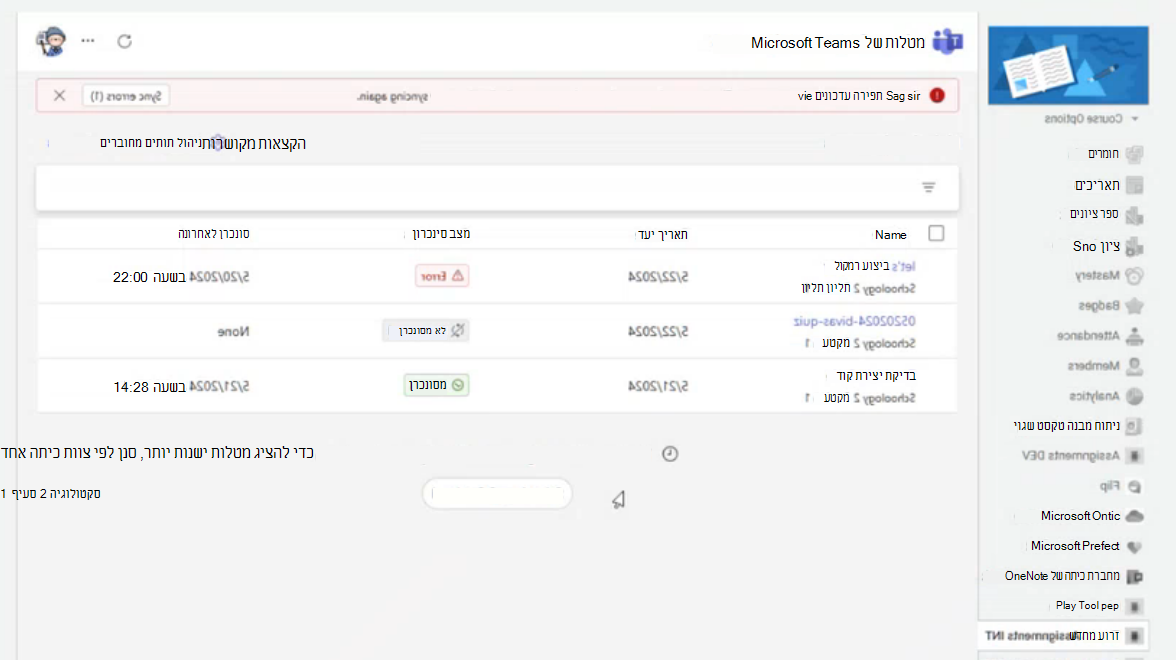Click the ספר ציונים gradebook icon
Viewport: 1176px width, 660px height.
pyautogui.click(x=1135, y=215)
